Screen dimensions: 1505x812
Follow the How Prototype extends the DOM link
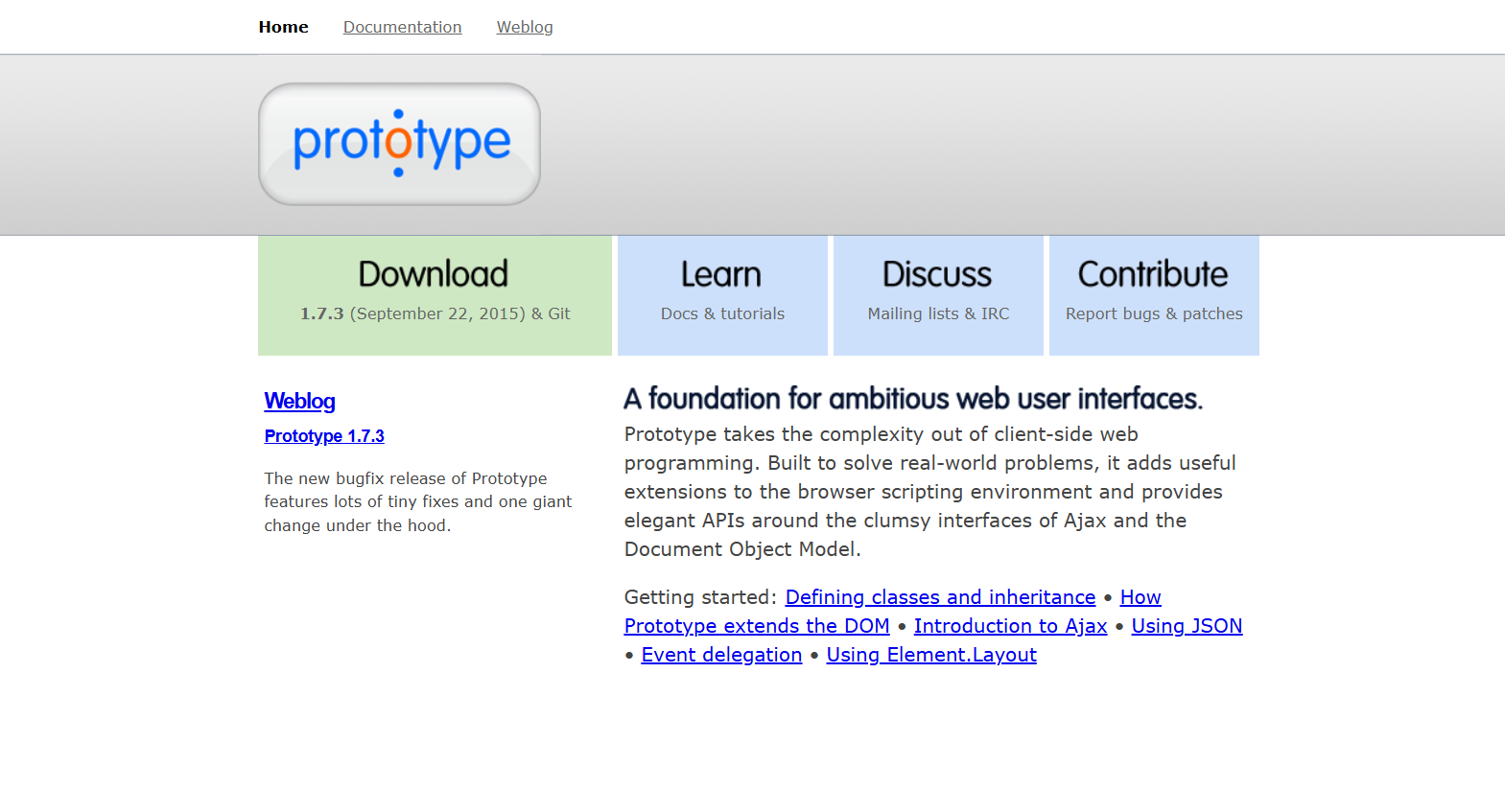click(756, 626)
